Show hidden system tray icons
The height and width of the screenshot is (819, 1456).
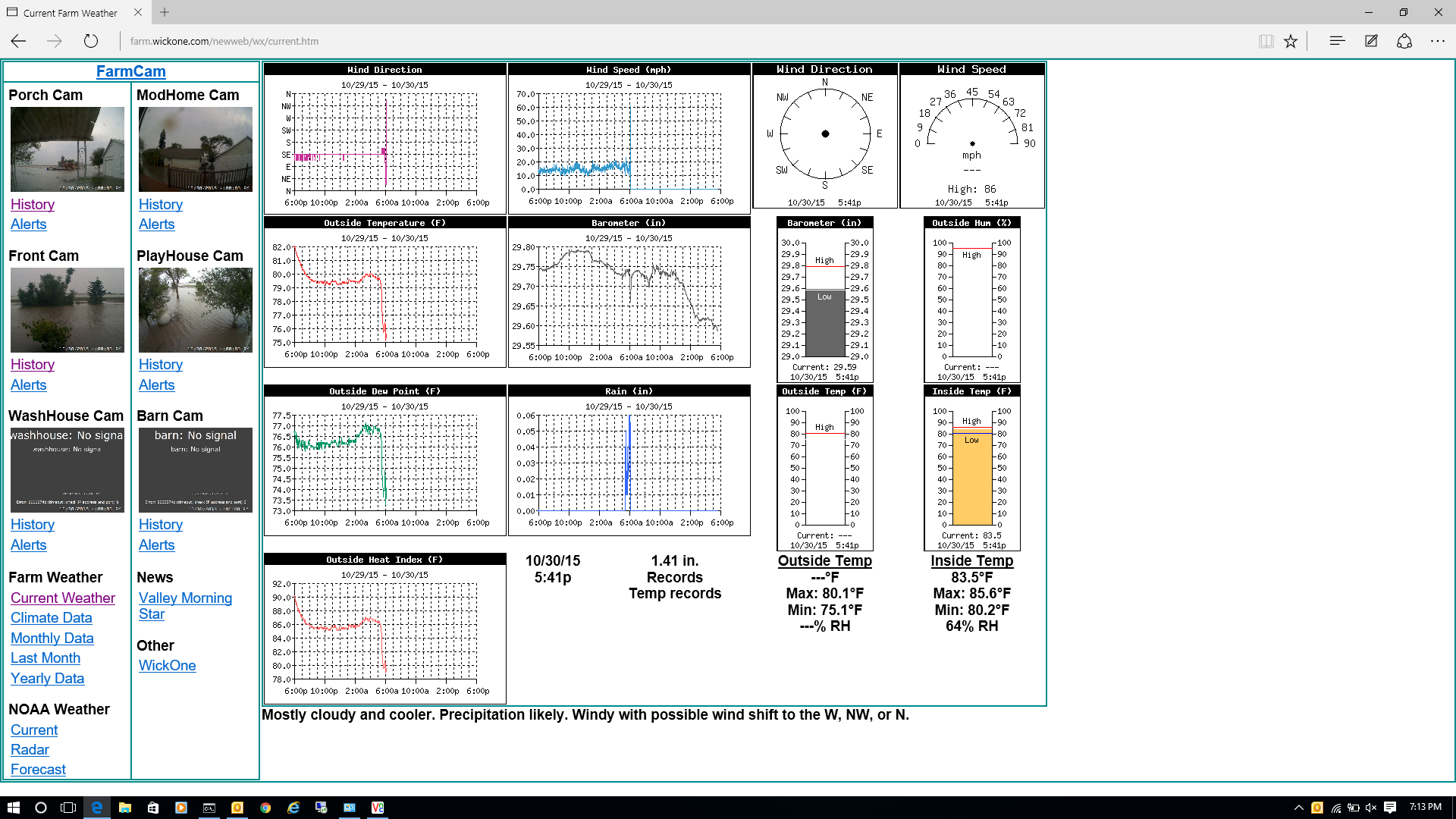tap(1299, 808)
